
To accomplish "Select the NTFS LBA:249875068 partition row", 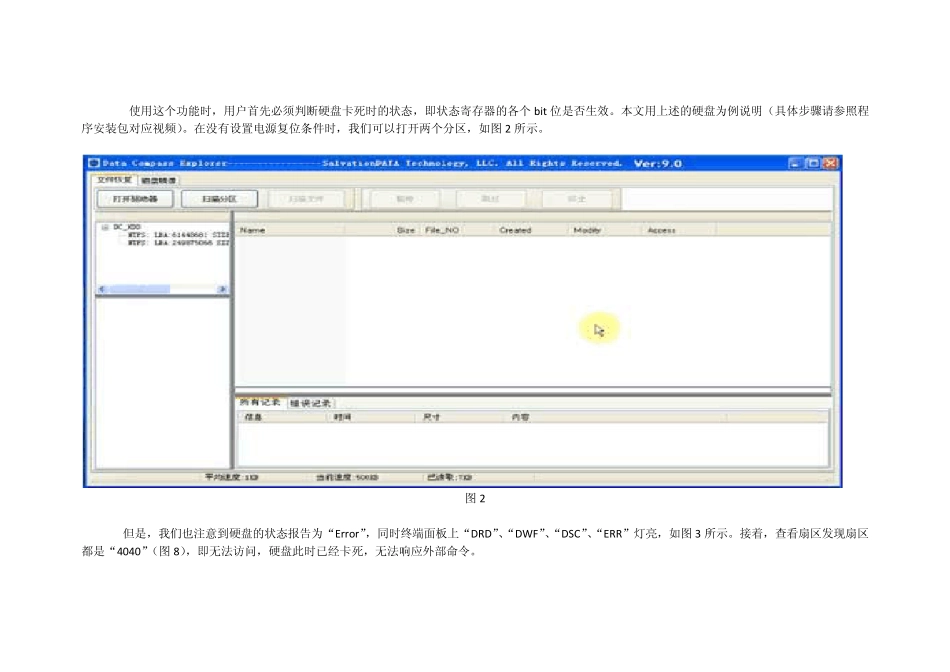I will tap(179, 242).
